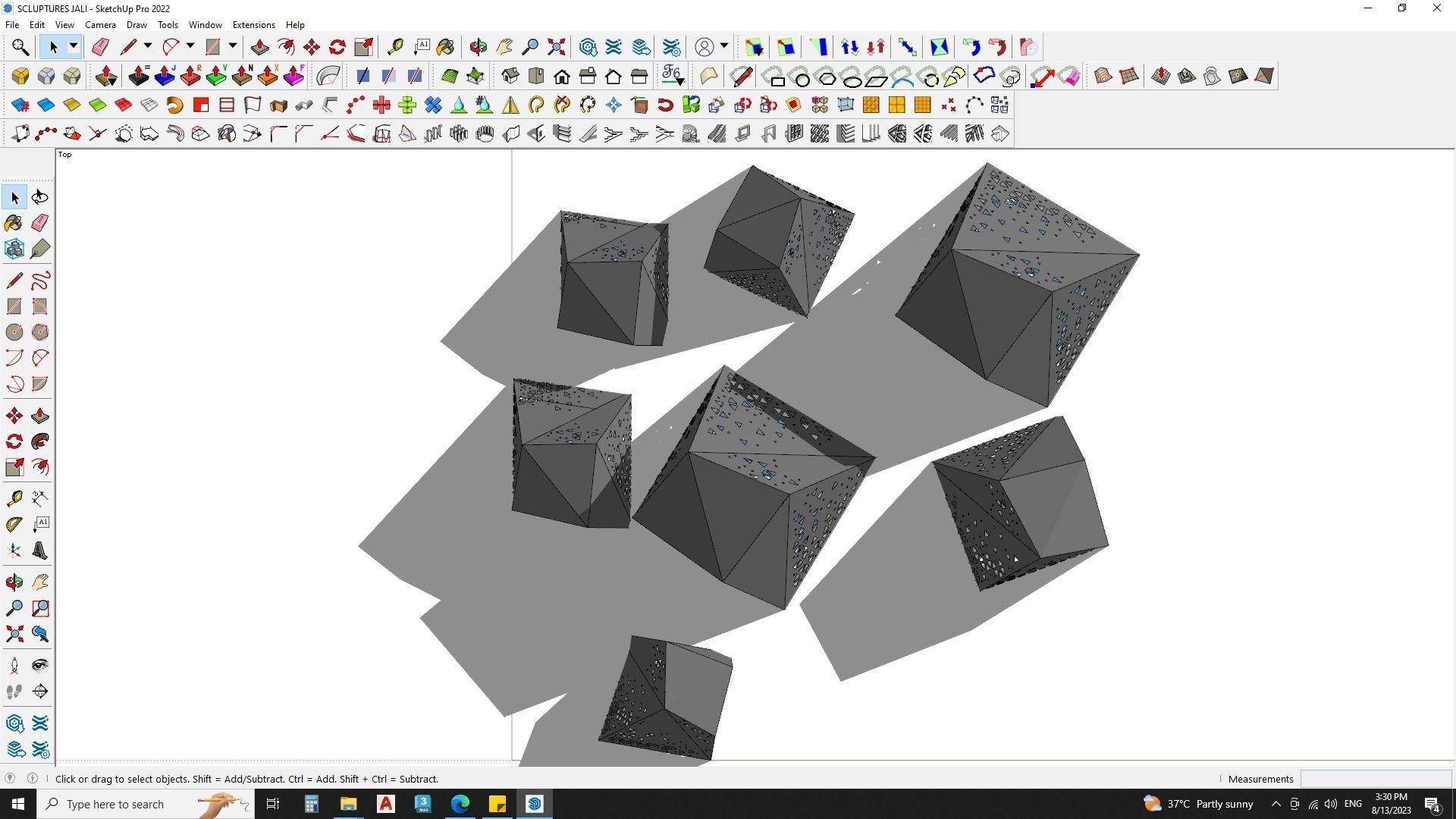The width and height of the screenshot is (1456, 819).
Task: Pick the Eraser tool in the left toolbar
Action: tap(40, 223)
